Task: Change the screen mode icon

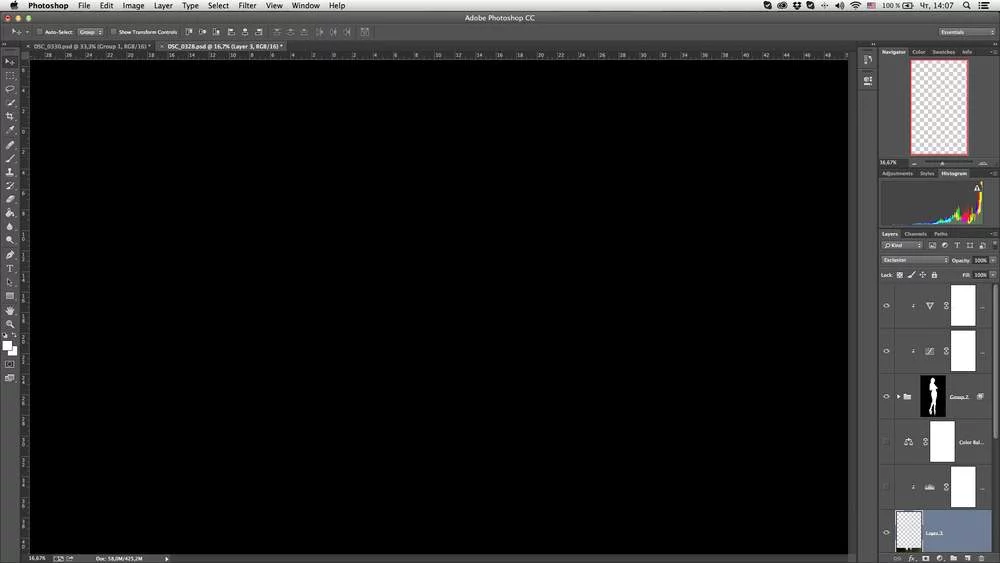Action: pos(10,378)
